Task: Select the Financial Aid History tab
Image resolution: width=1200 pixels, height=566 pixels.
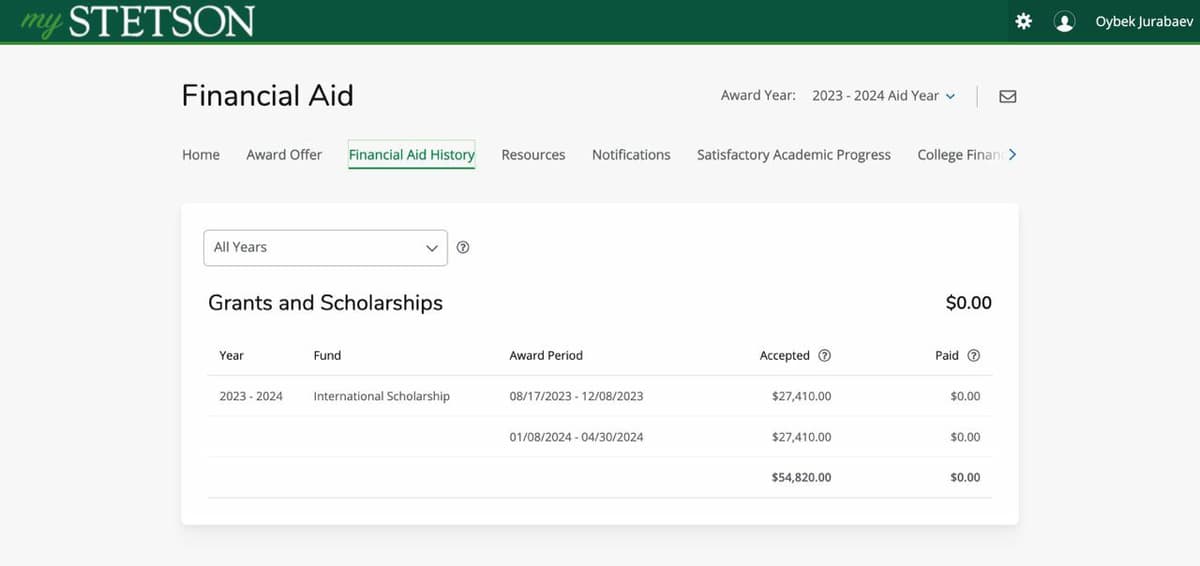Action: [x=411, y=155]
